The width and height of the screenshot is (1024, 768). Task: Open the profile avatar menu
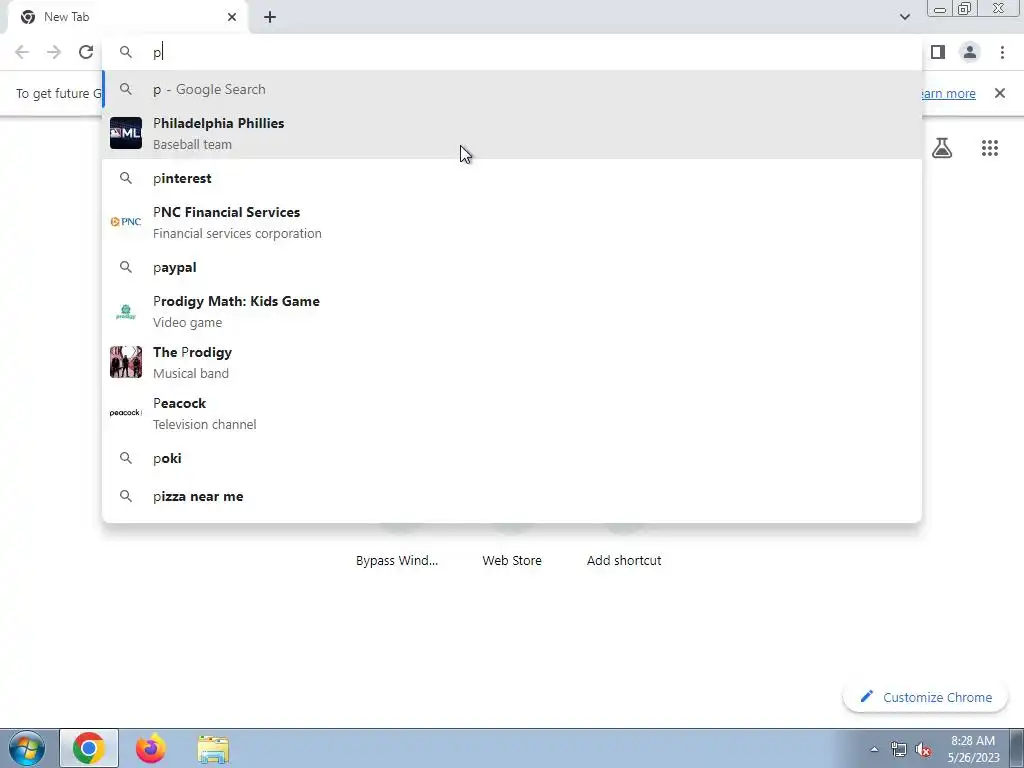[x=970, y=52]
